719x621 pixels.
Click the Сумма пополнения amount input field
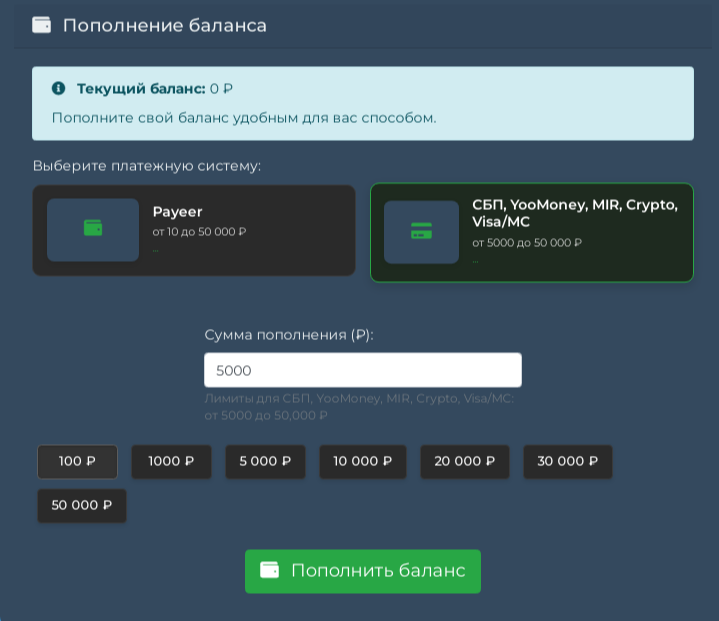(x=362, y=370)
